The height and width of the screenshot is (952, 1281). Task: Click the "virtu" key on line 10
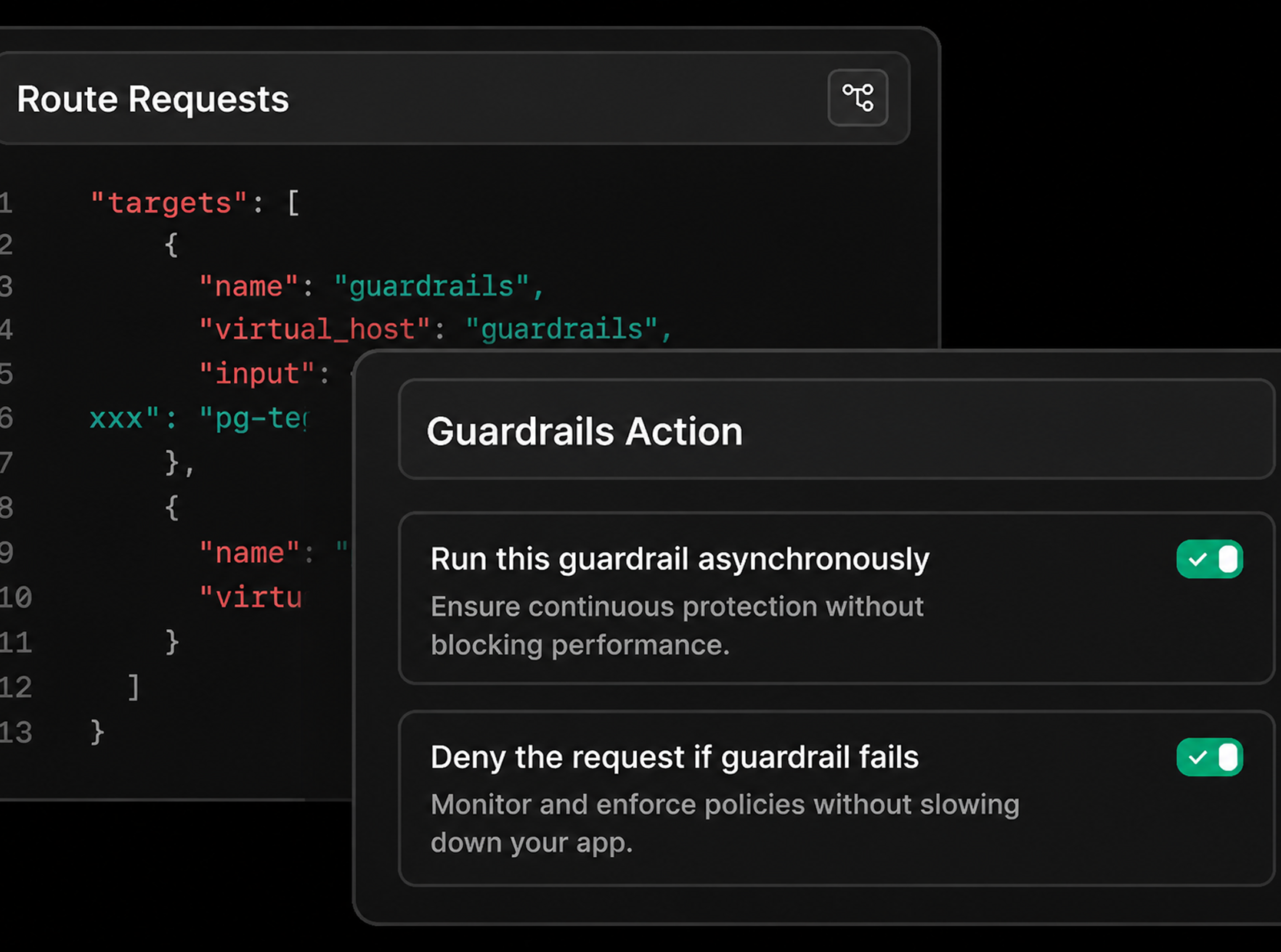coord(251,598)
